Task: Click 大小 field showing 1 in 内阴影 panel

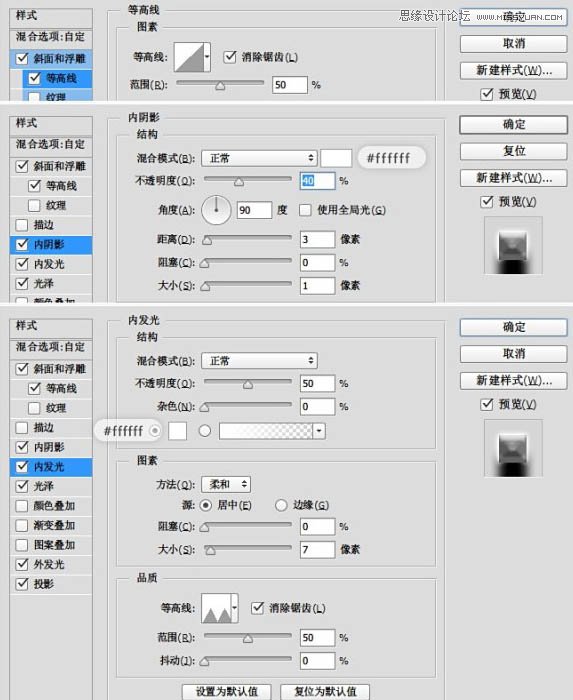Action: [317, 286]
